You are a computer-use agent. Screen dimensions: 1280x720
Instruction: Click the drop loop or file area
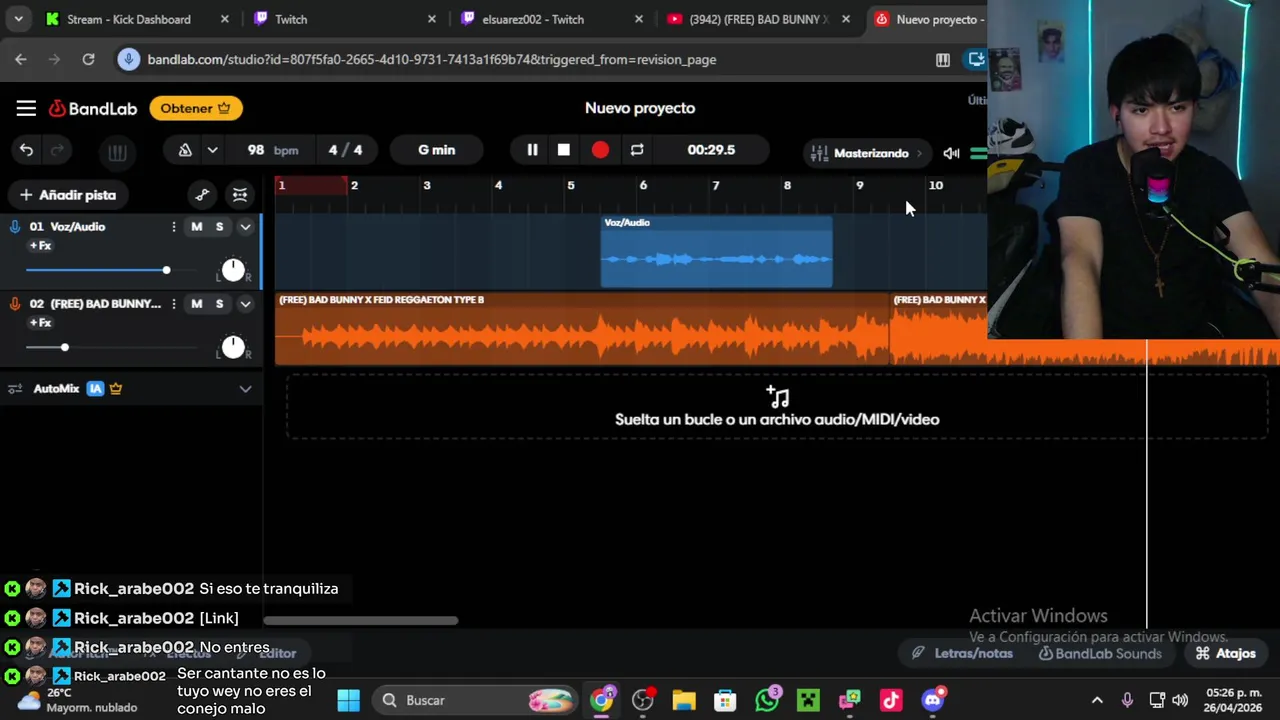click(x=777, y=407)
